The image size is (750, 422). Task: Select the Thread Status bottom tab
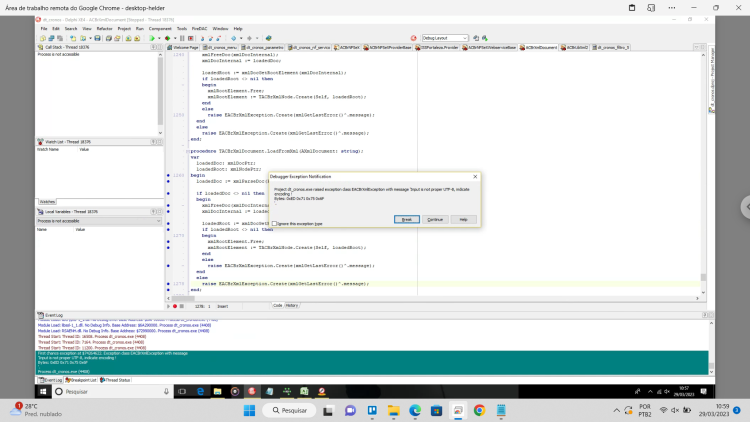pos(115,380)
